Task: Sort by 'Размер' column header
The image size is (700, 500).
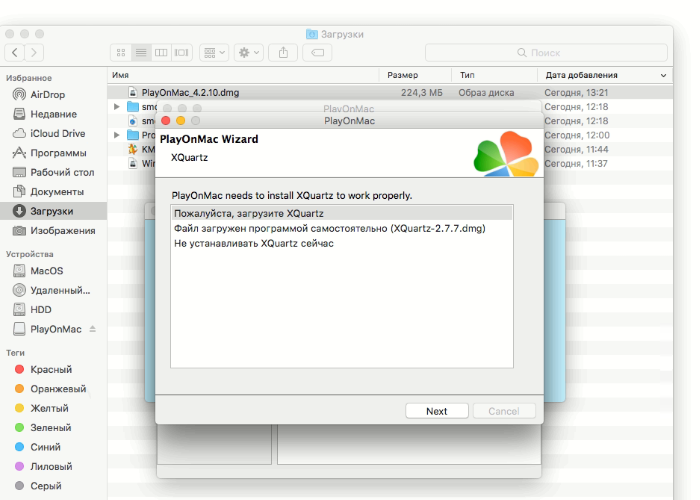Action: pyautogui.click(x=415, y=75)
